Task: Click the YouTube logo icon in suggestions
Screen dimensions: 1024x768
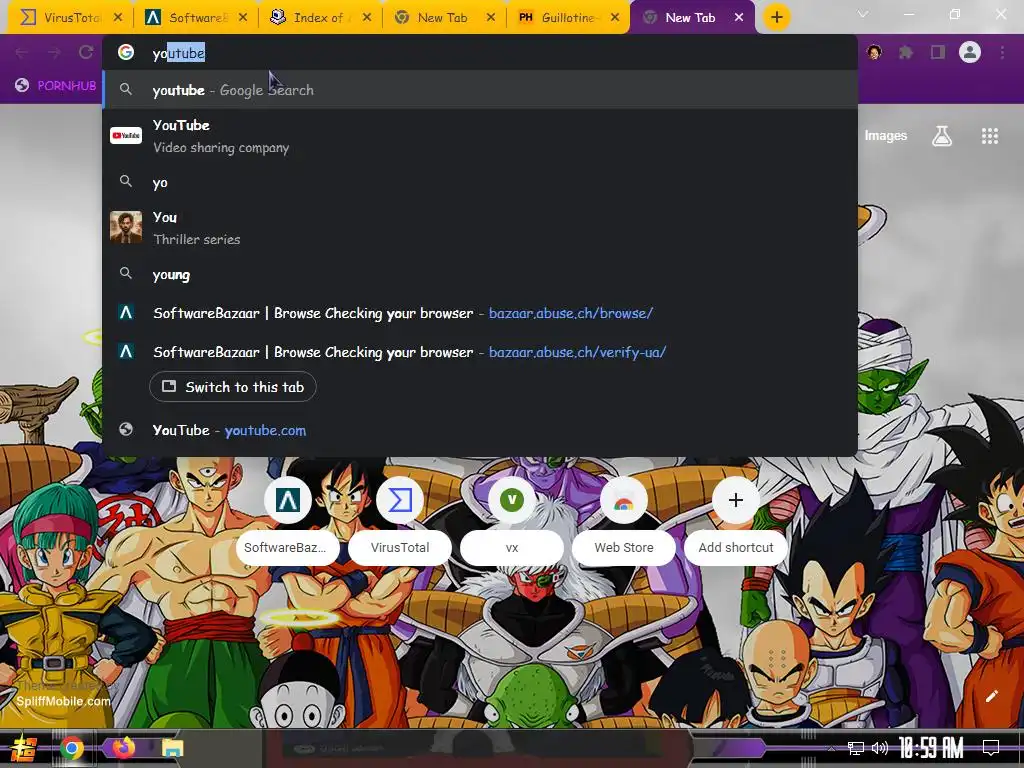Action: click(x=126, y=136)
